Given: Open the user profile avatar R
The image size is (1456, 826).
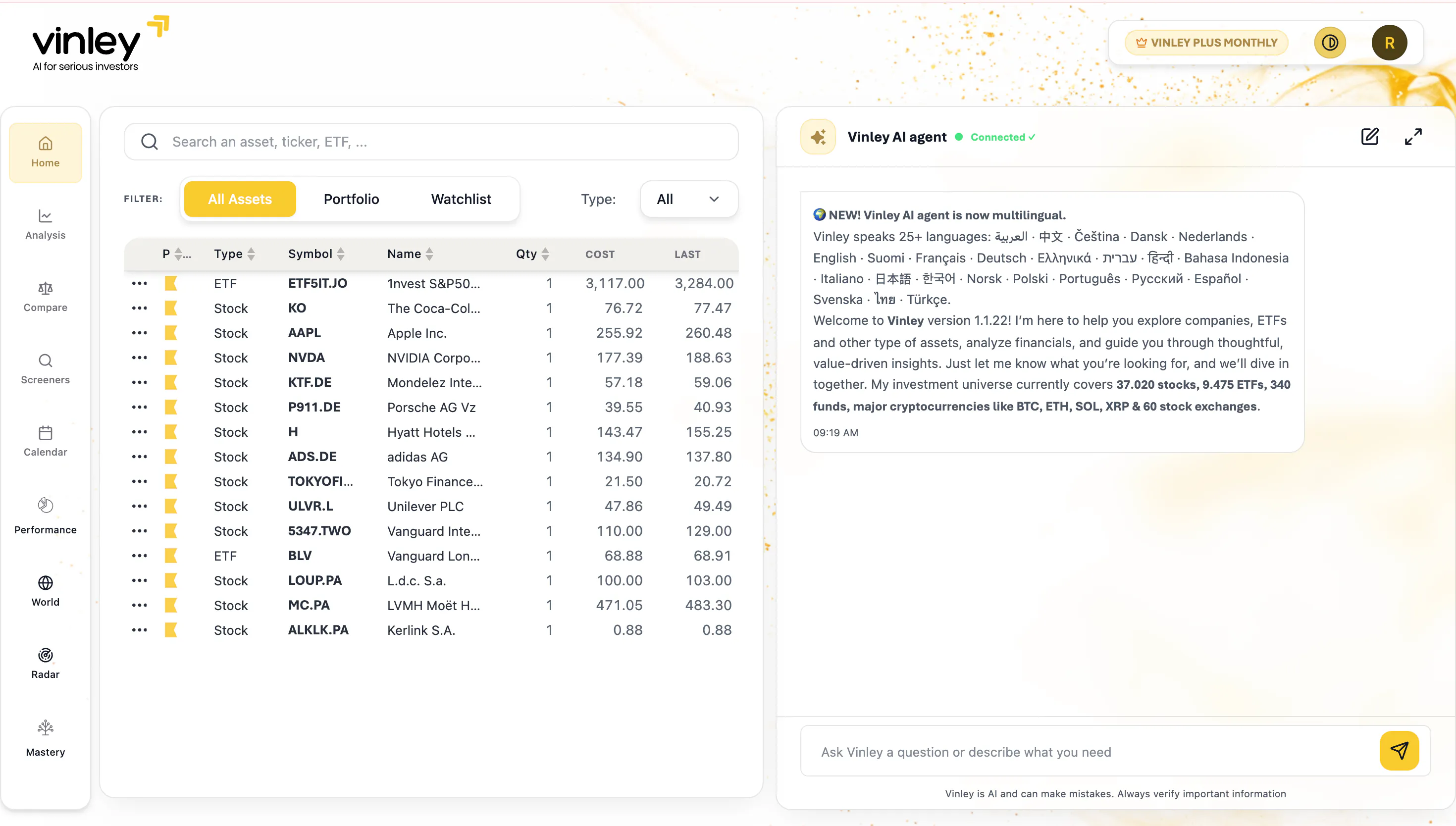Looking at the screenshot, I should click(1389, 43).
